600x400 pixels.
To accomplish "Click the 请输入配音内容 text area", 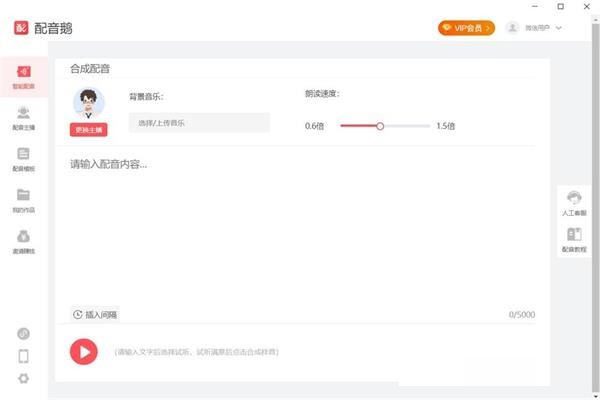I will tap(300, 230).
